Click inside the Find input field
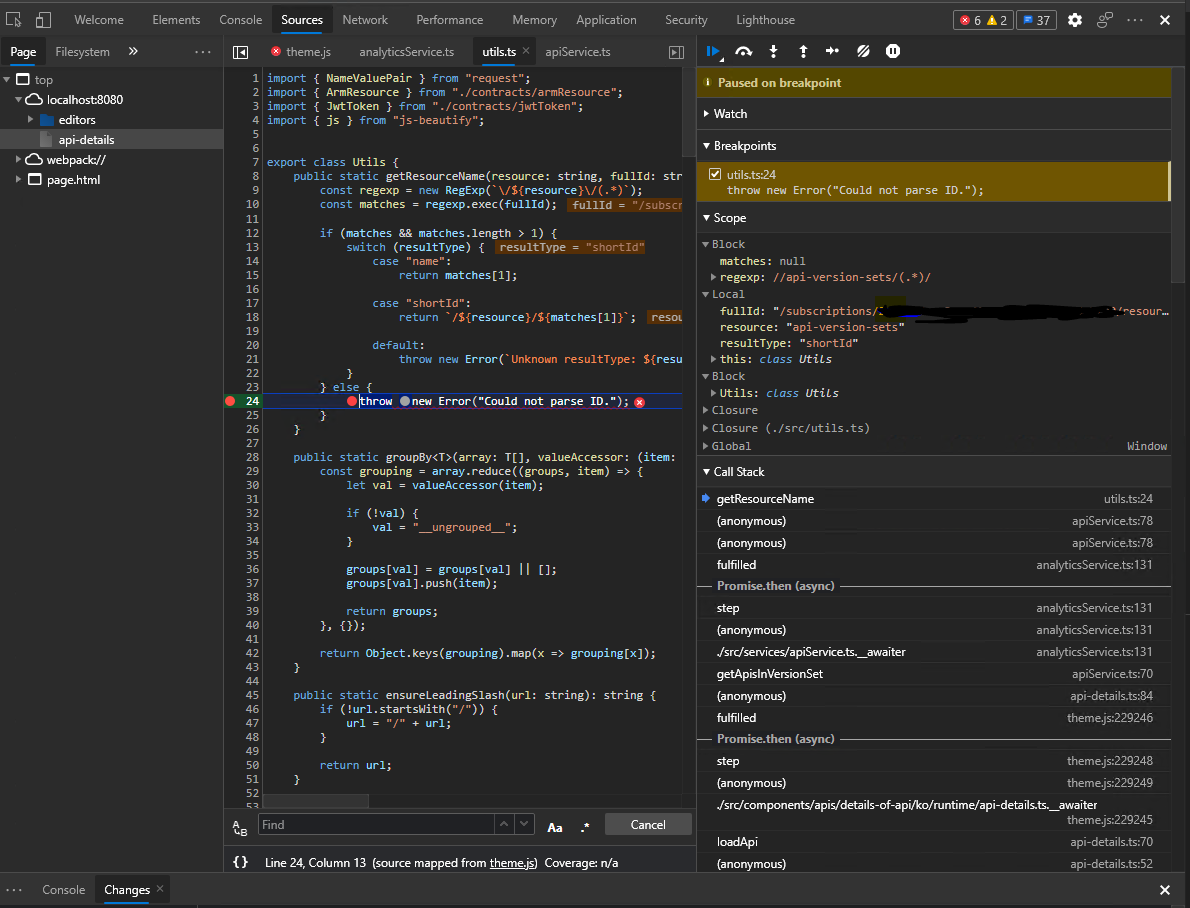This screenshot has height=908, width=1190. coord(376,824)
